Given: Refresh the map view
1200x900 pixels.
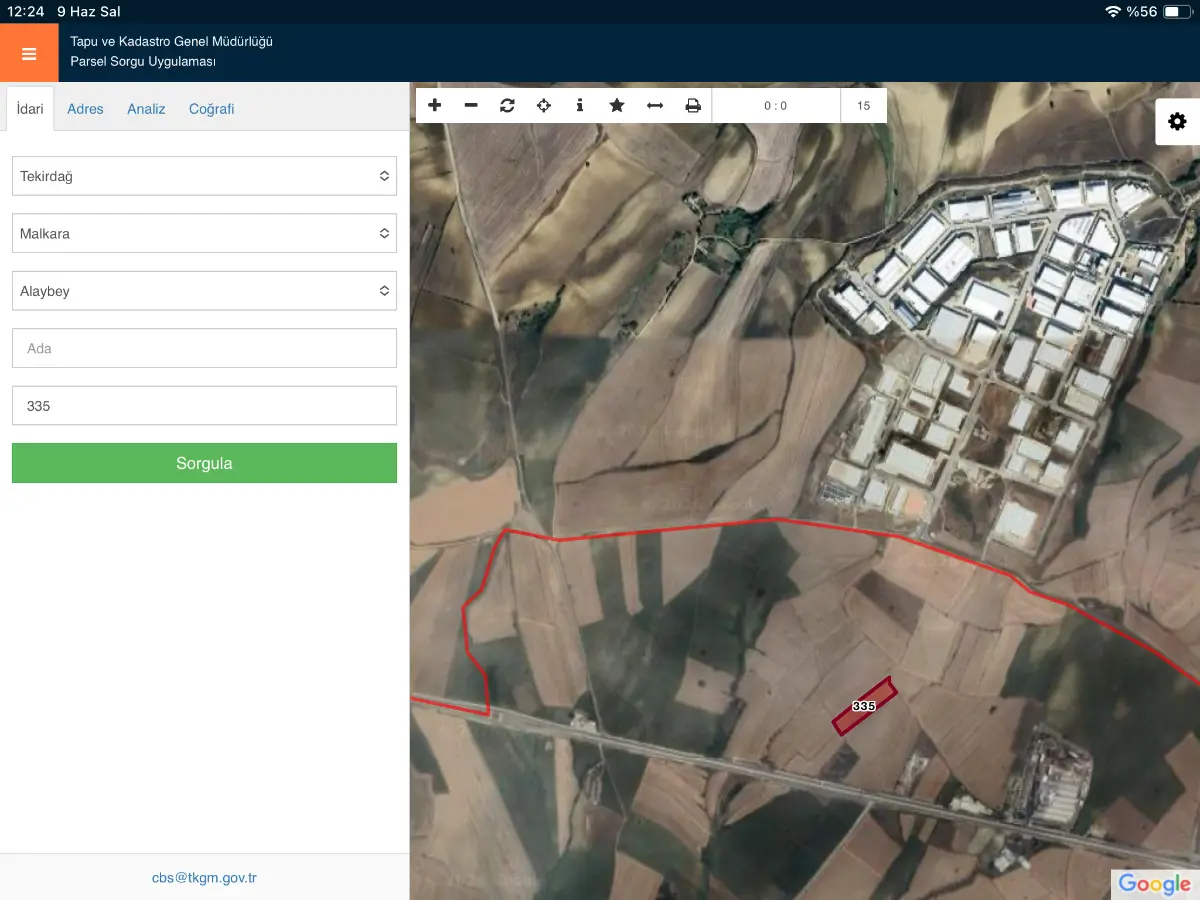Looking at the screenshot, I should (507, 105).
